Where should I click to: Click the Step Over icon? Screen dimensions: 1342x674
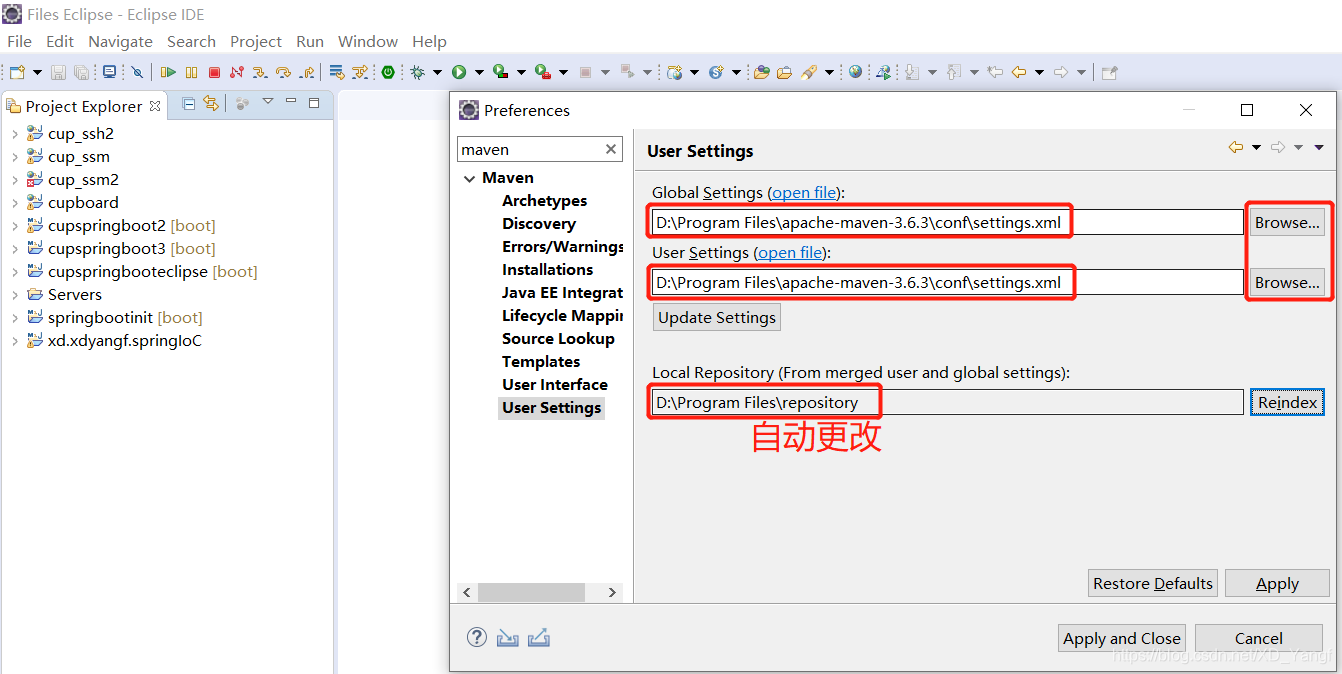[283, 72]
